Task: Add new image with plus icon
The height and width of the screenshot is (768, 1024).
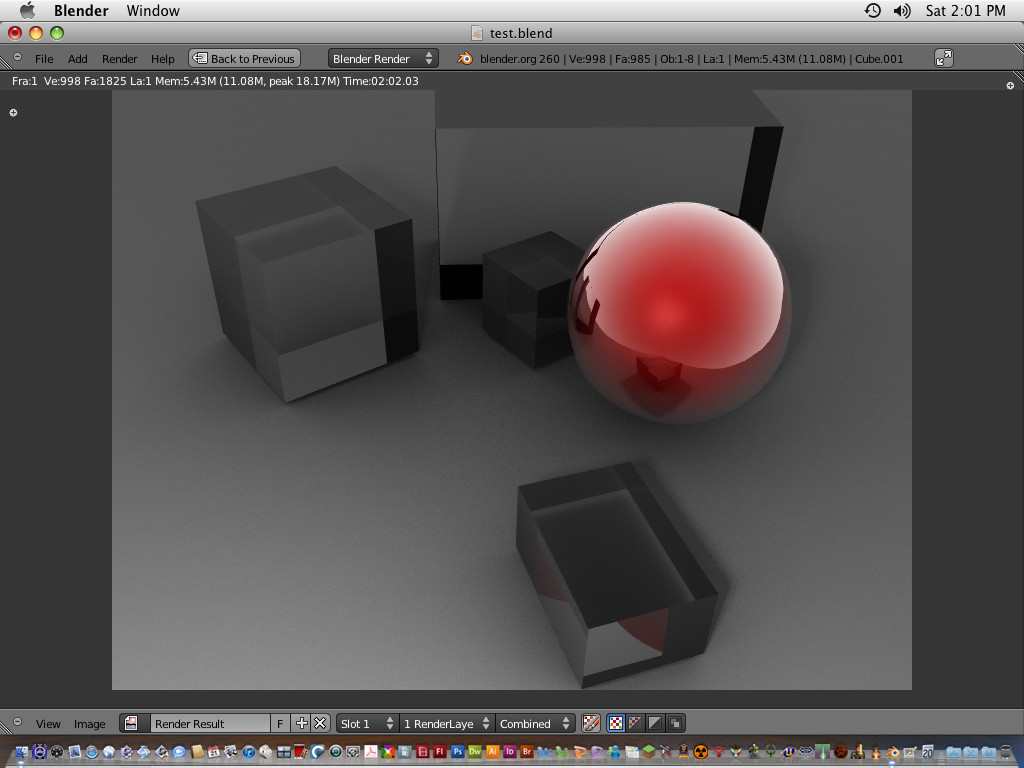Action: click(x=302, y=724)
